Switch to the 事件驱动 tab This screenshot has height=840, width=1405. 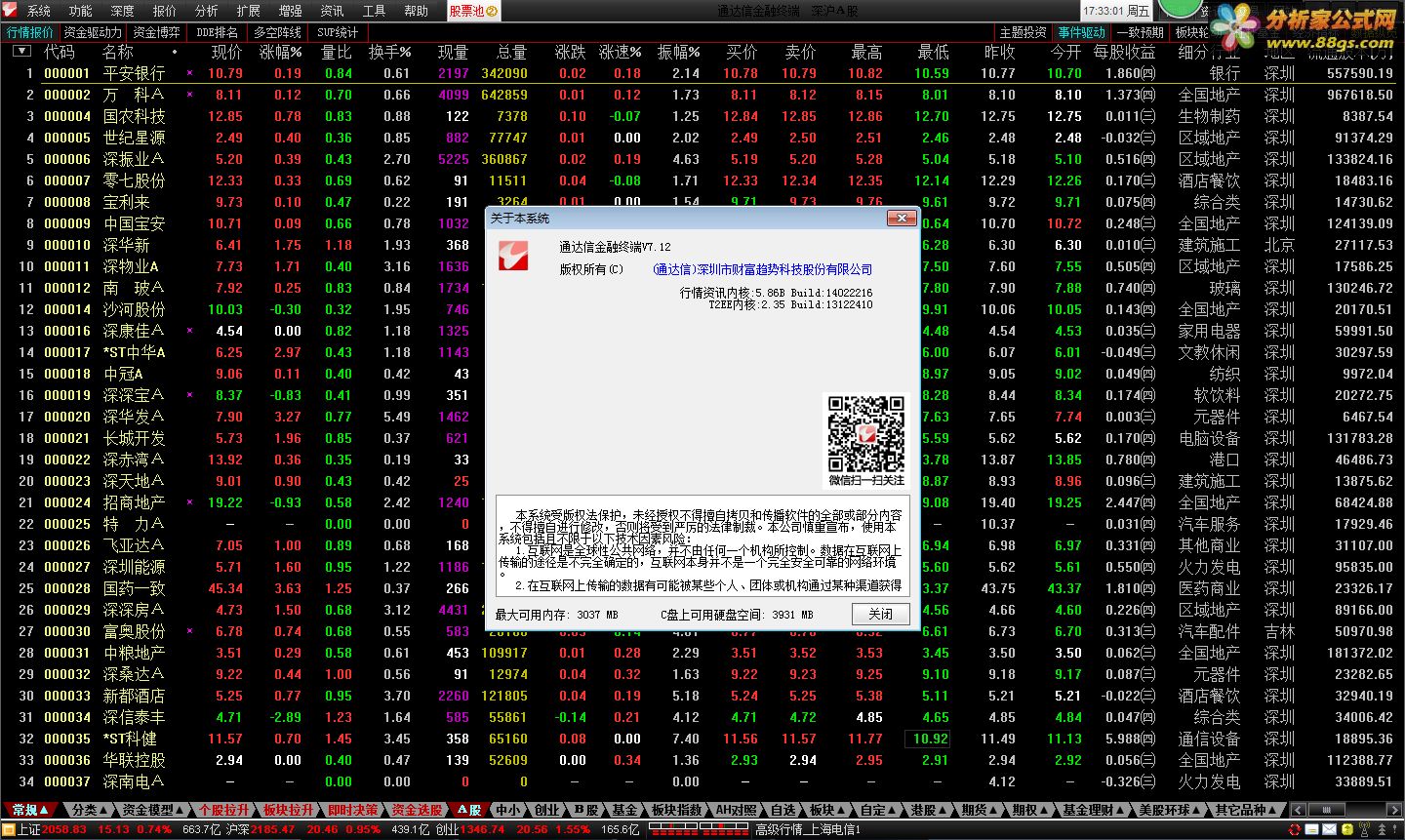tap(1082, 32)
